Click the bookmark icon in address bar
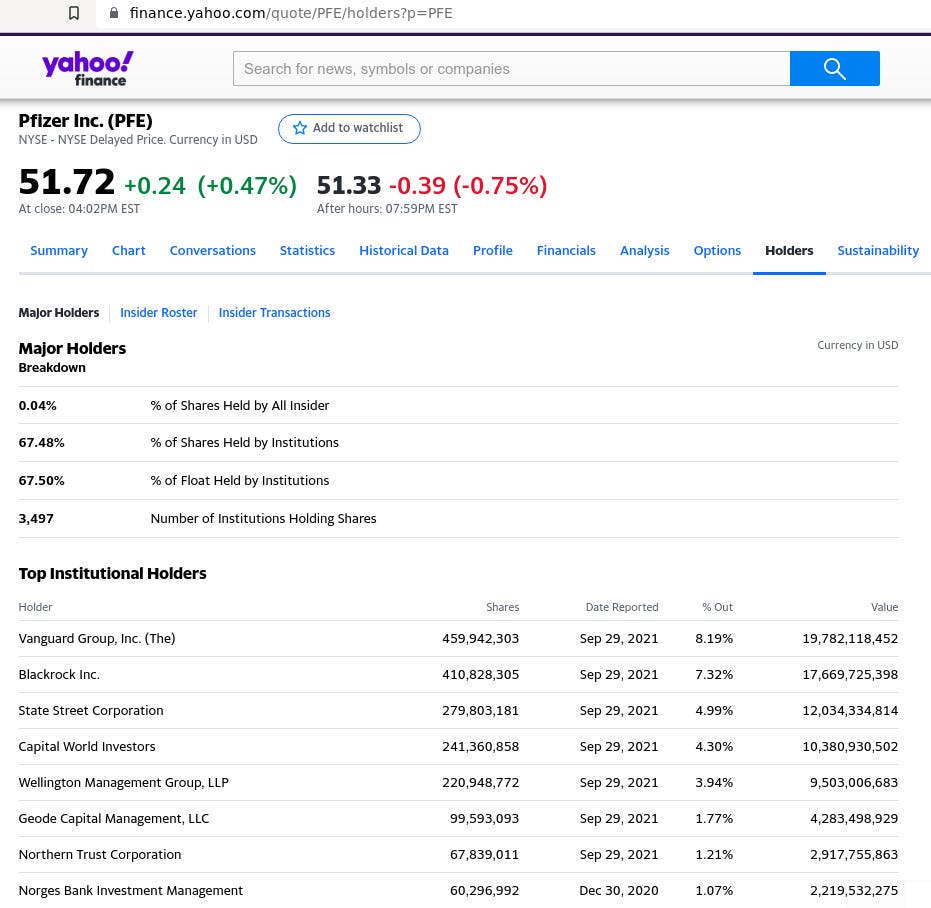Screen dimensions: 931x908 74,13
